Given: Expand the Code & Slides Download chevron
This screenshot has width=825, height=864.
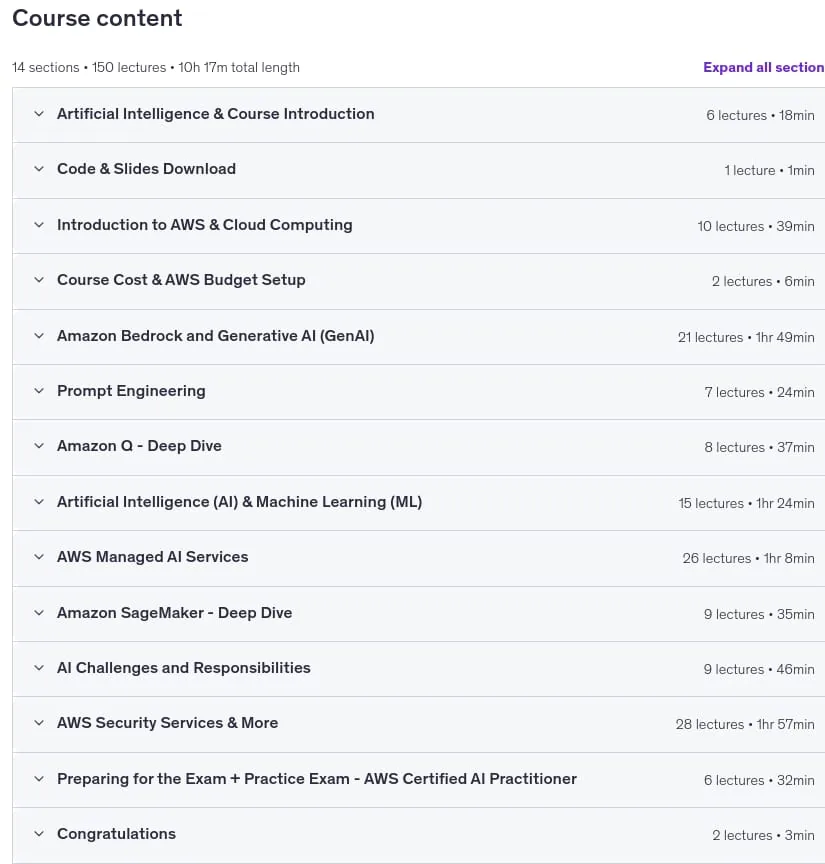Looking at the screenshot, I should (39, 169).
